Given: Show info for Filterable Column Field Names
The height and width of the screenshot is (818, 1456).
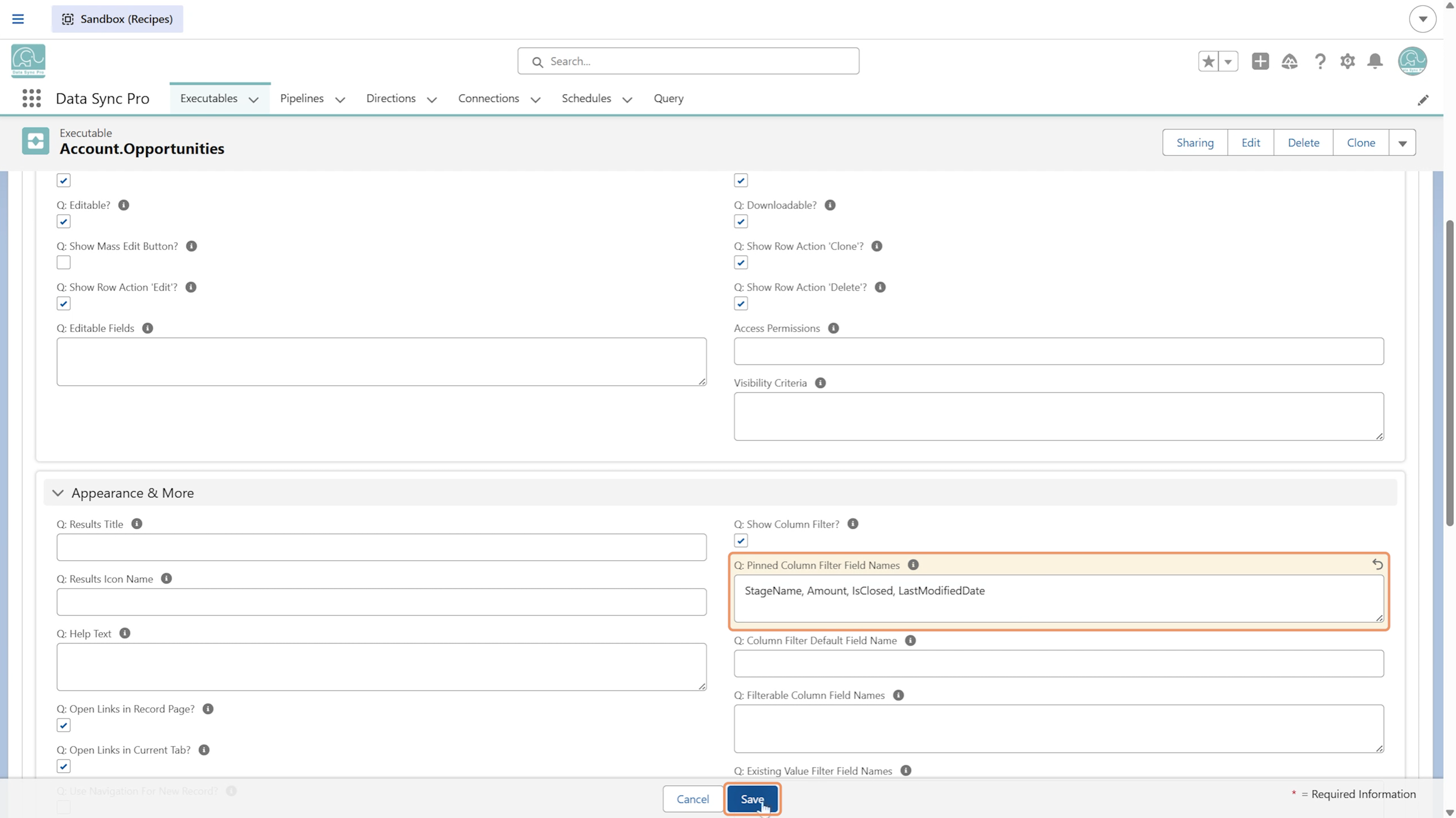Looking at the screenshot, I should pyautogui.click(x=898, y=695).
